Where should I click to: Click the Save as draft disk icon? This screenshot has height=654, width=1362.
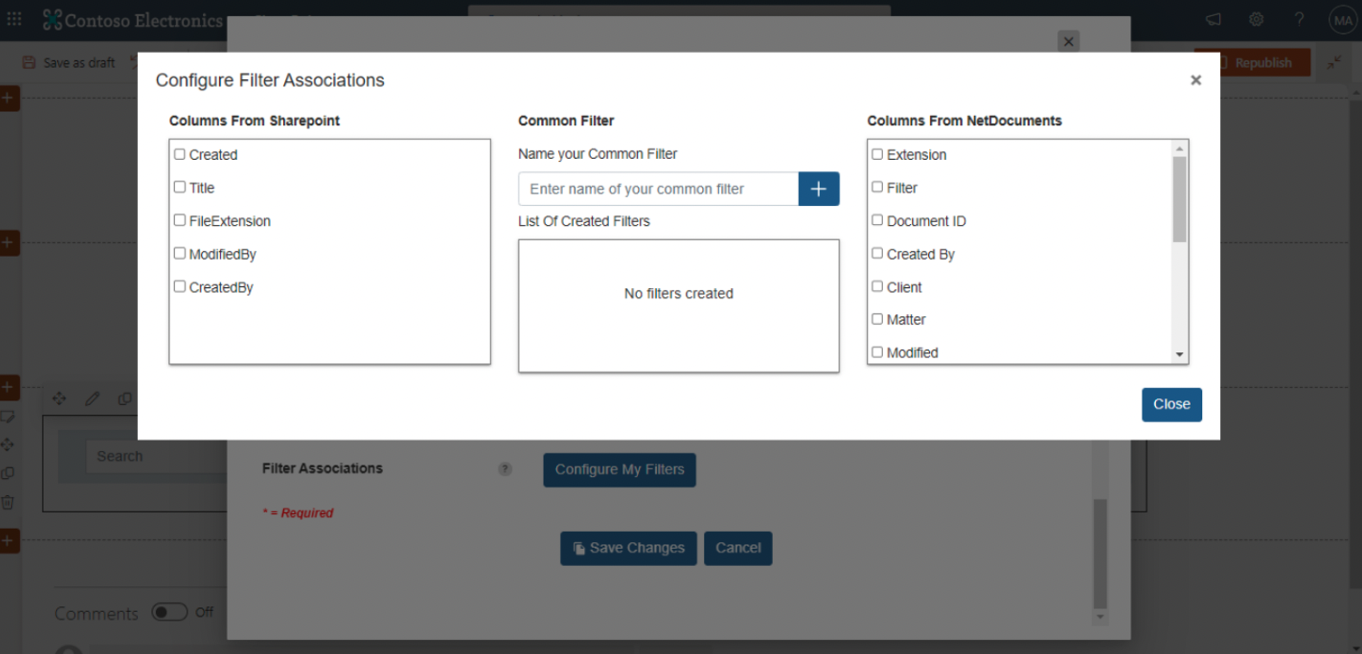point(29,62)
